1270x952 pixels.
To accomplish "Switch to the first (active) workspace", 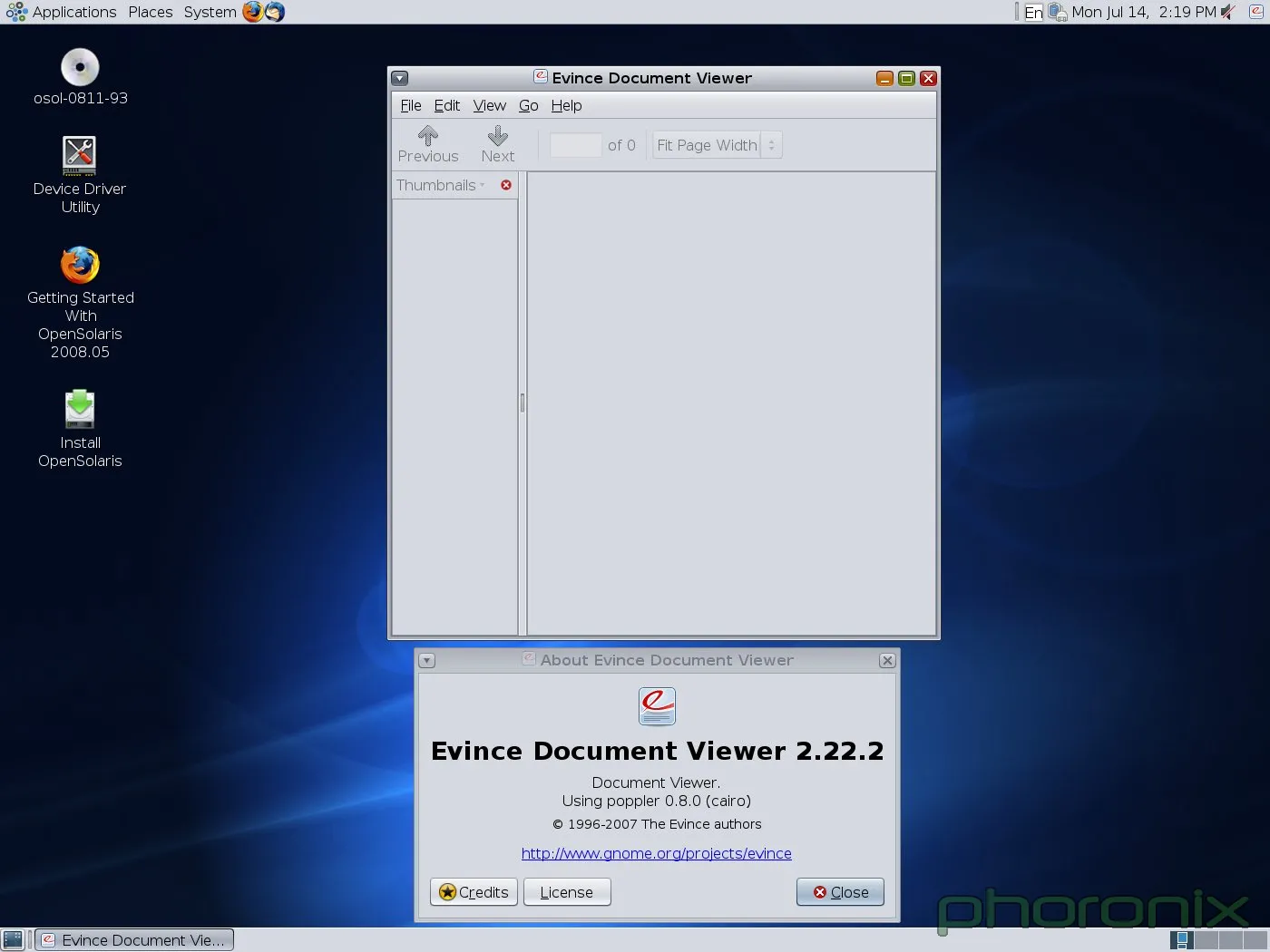I will [1181, 940].
